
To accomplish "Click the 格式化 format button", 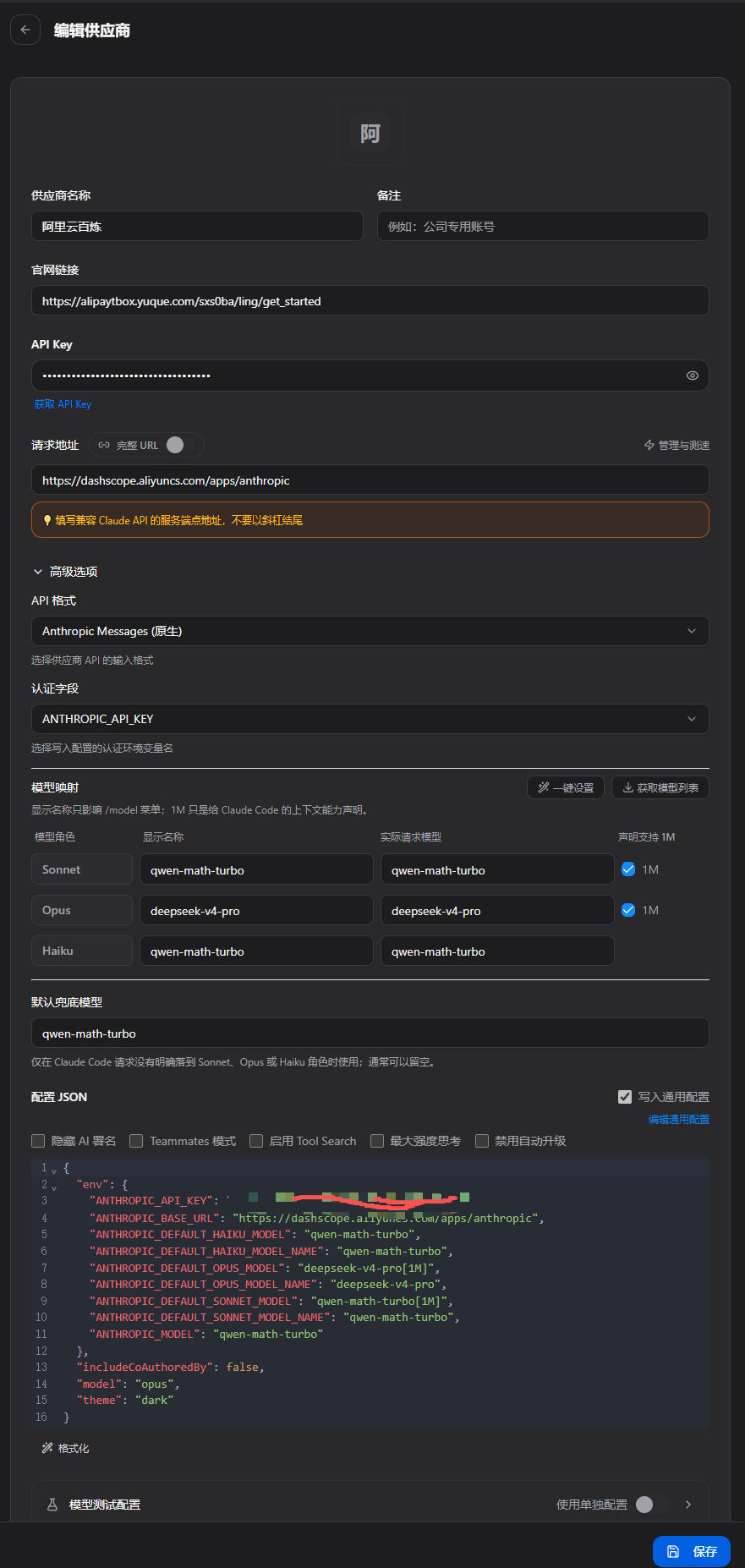I will [65, 1448].
